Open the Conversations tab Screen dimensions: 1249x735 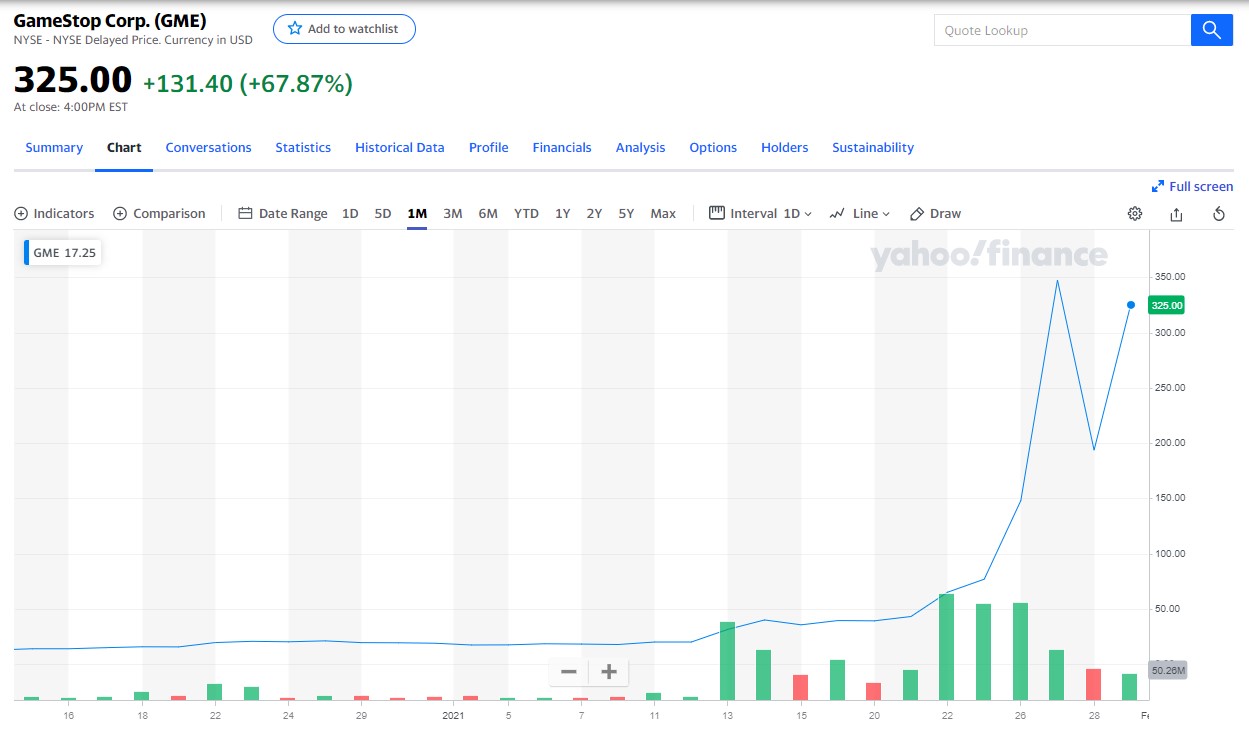coord(208,147)
